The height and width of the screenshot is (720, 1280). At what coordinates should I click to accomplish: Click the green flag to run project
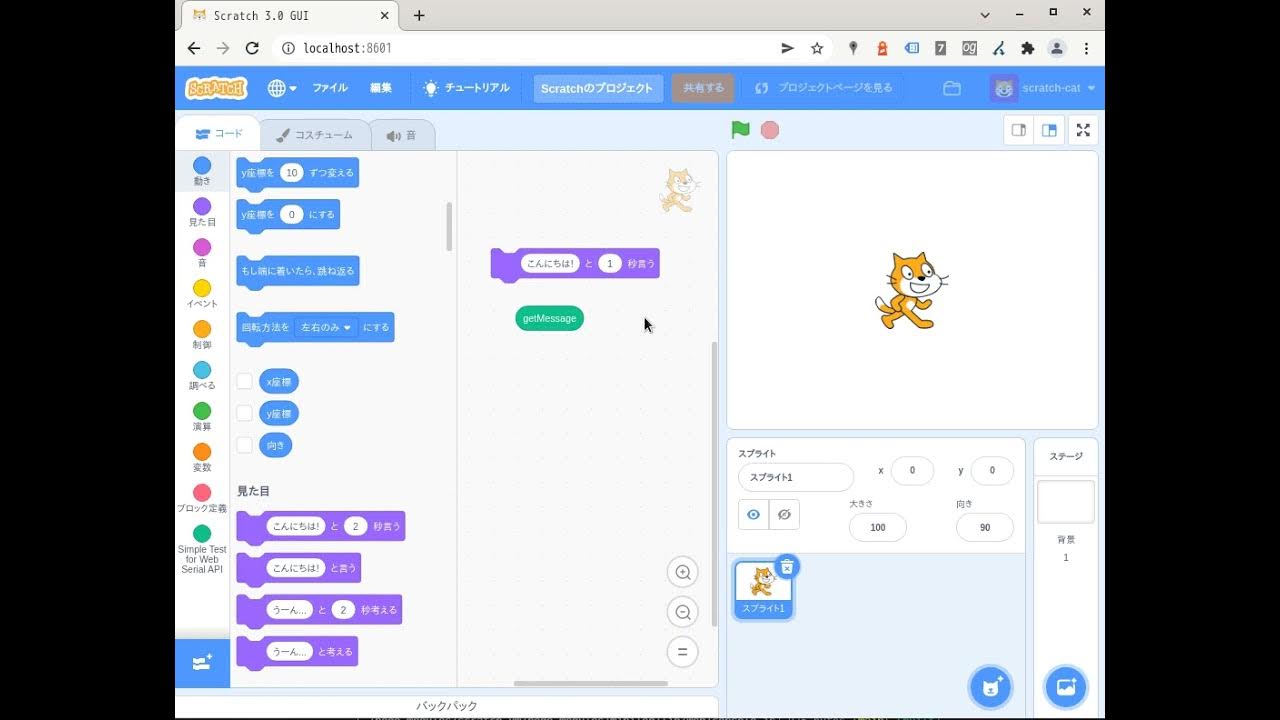coord(740,130)
